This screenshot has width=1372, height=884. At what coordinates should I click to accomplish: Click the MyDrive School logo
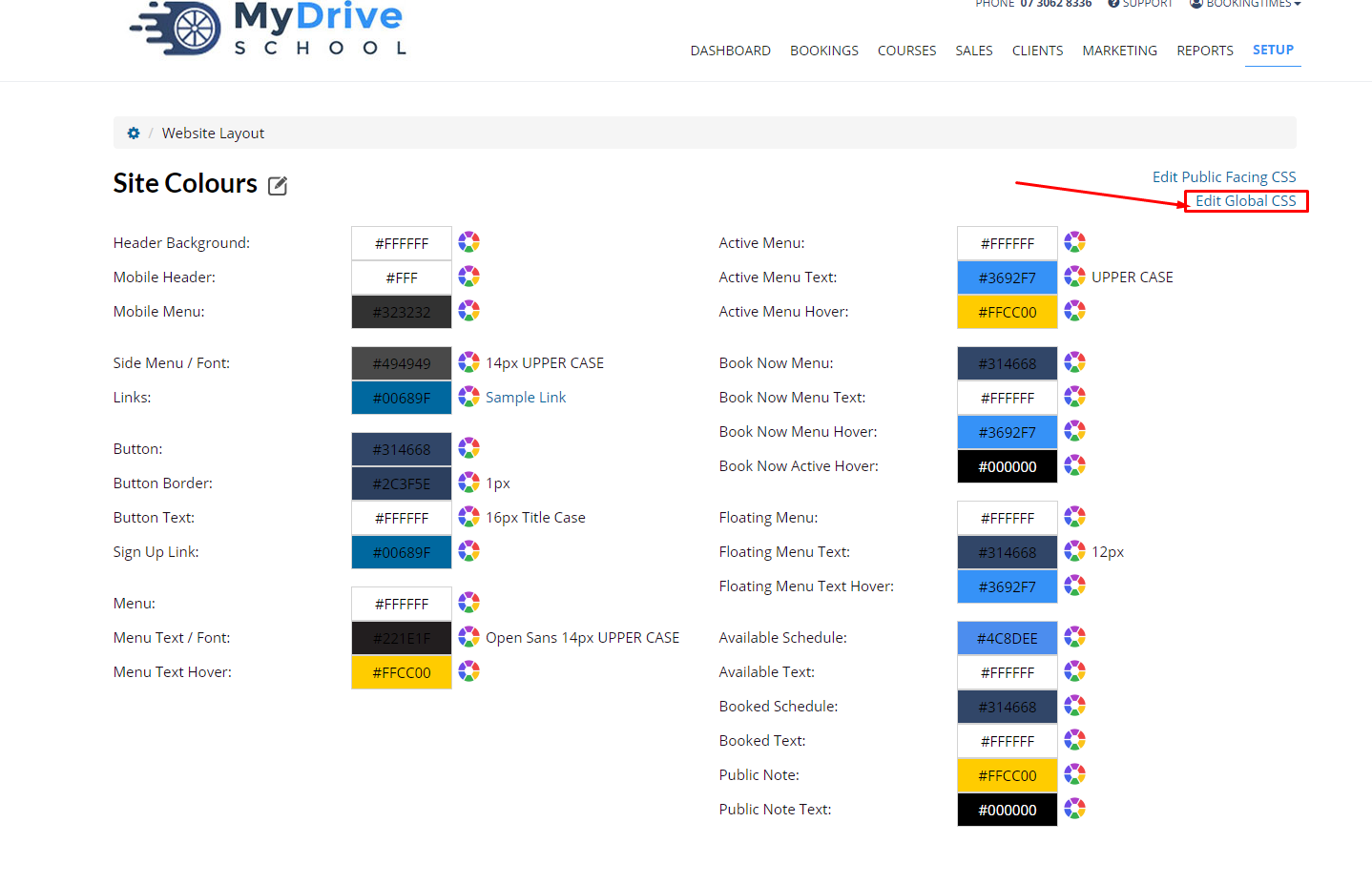click(267, 27)
